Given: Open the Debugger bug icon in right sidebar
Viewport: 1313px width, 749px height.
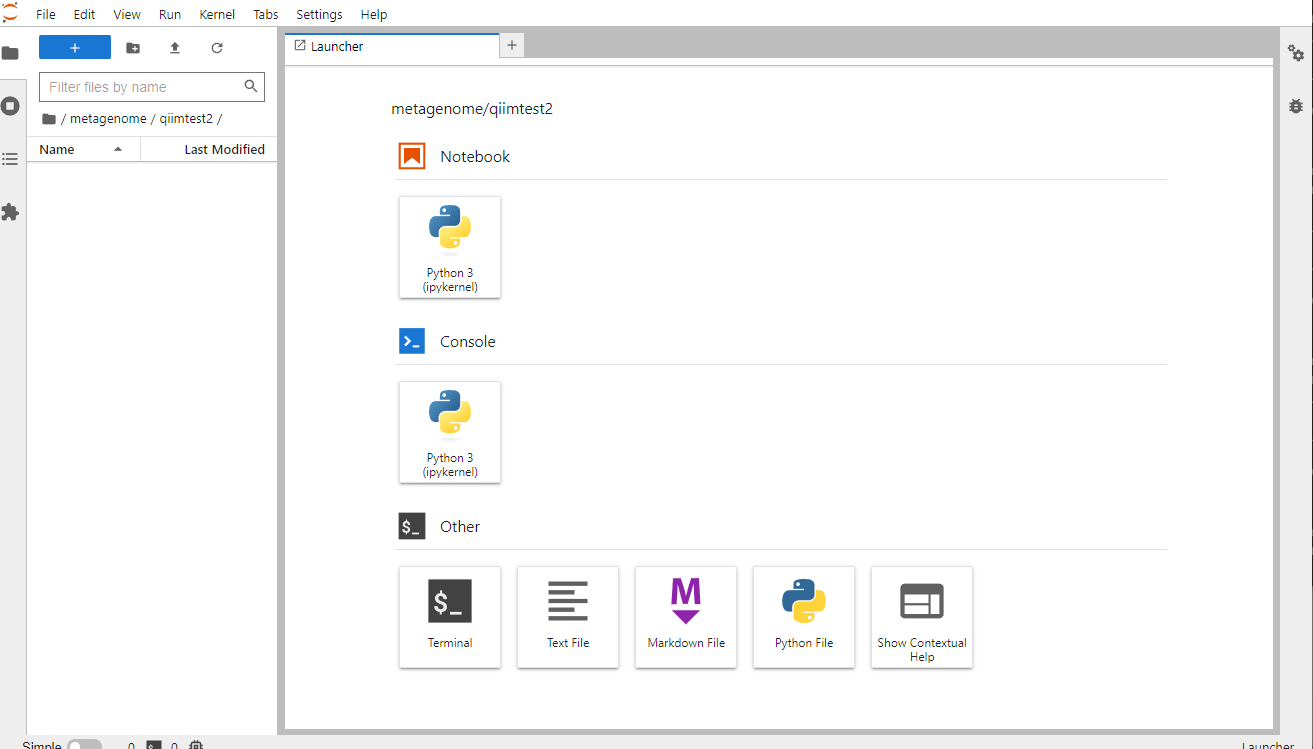Looking at the screenshot, I should (x=1296, y=105).
